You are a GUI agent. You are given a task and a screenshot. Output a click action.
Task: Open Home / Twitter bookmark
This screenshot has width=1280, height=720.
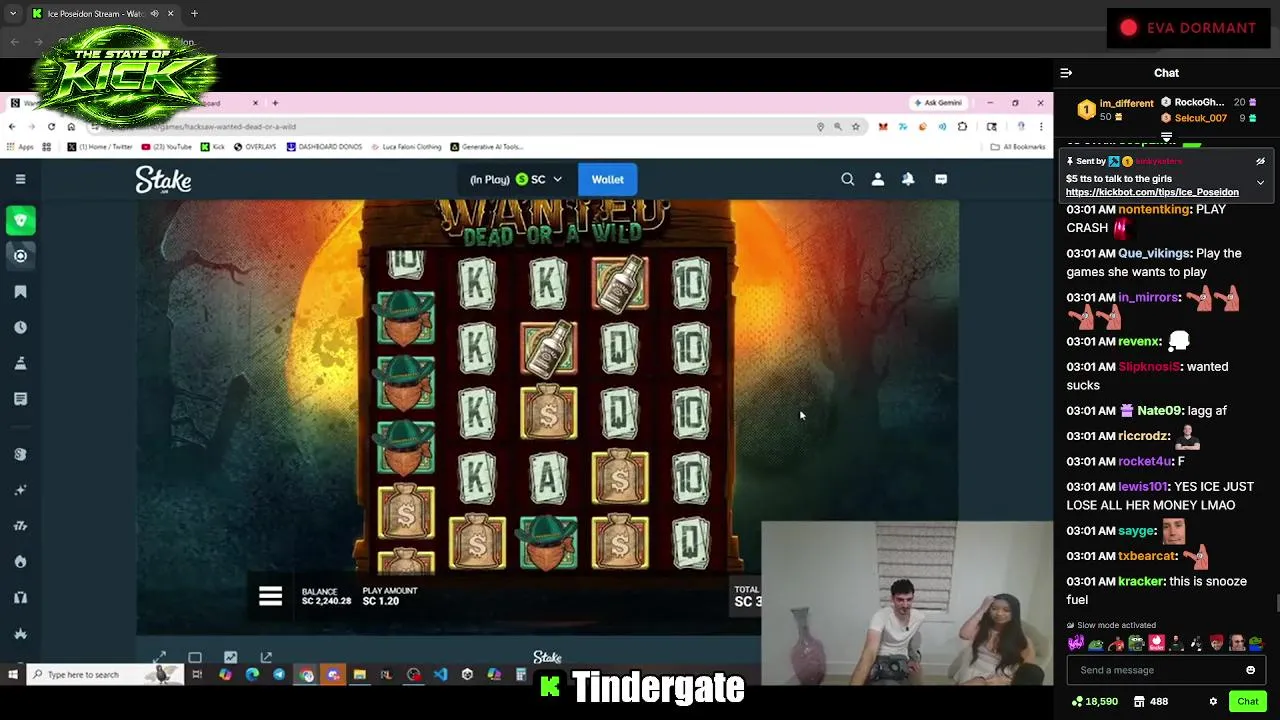[100, 147]
